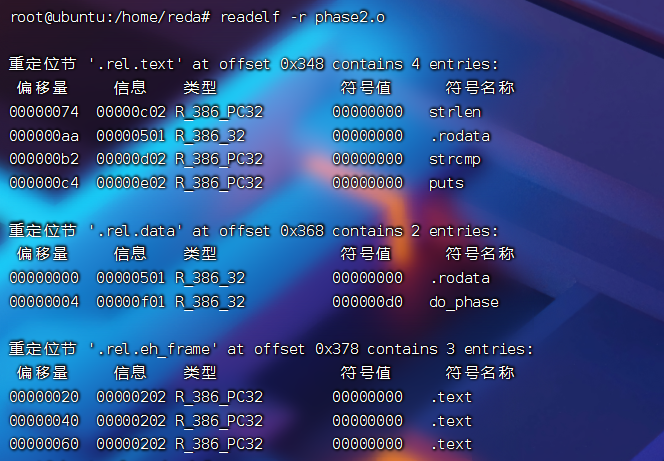Screen dimensions: 664x461
Task: Click .rodata in the .rel.text table
Action: [460, 136]
